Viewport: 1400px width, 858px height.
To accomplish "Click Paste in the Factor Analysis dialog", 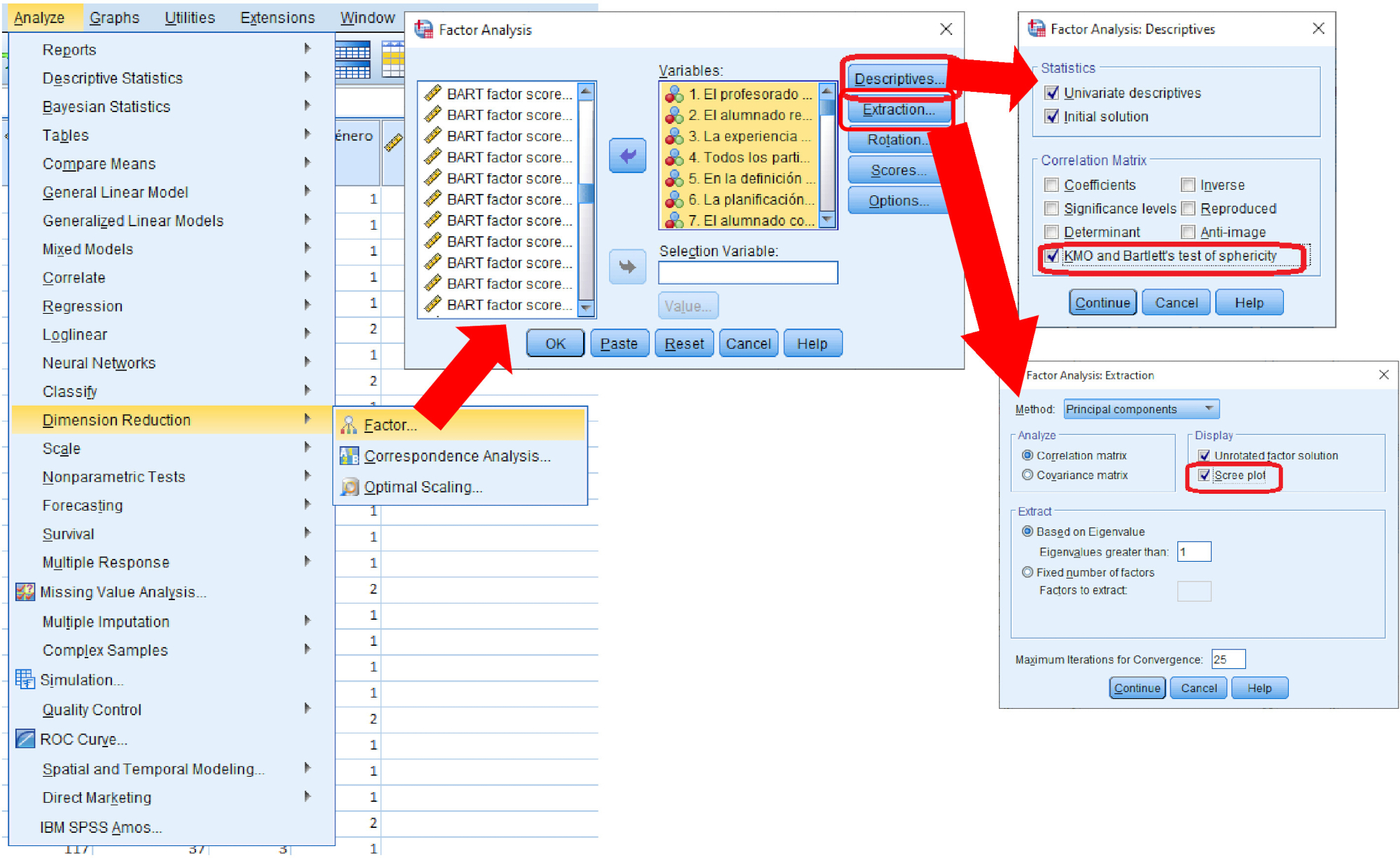I will click(619, 344).
